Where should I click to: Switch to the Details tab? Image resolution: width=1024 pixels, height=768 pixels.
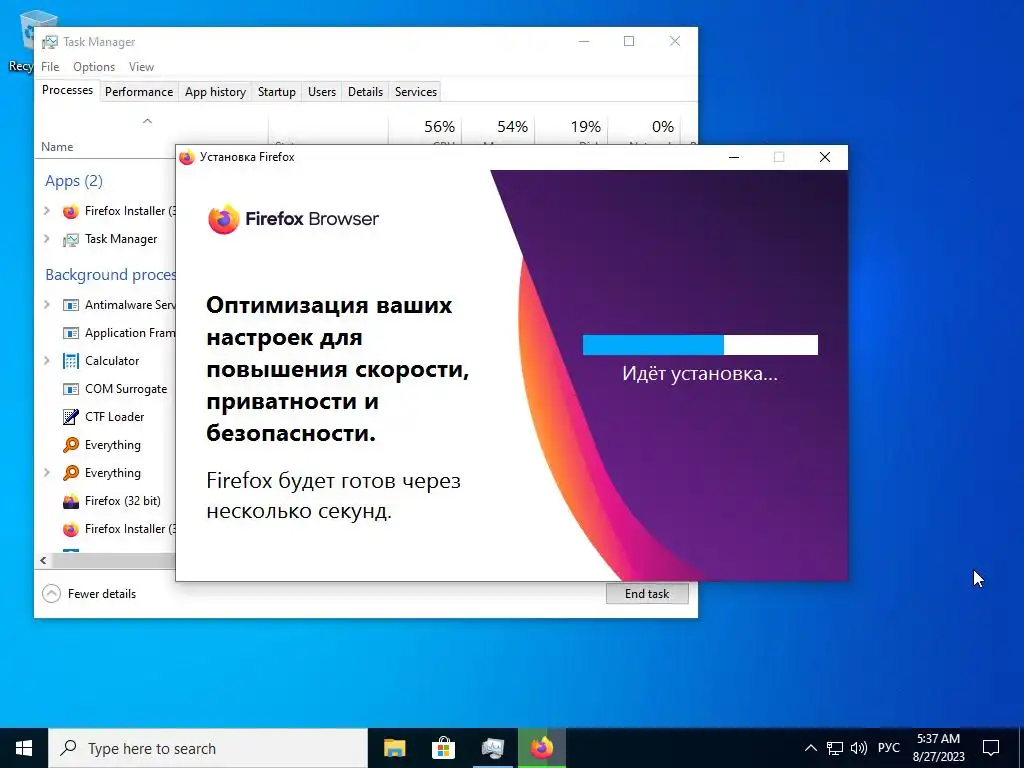365,92
